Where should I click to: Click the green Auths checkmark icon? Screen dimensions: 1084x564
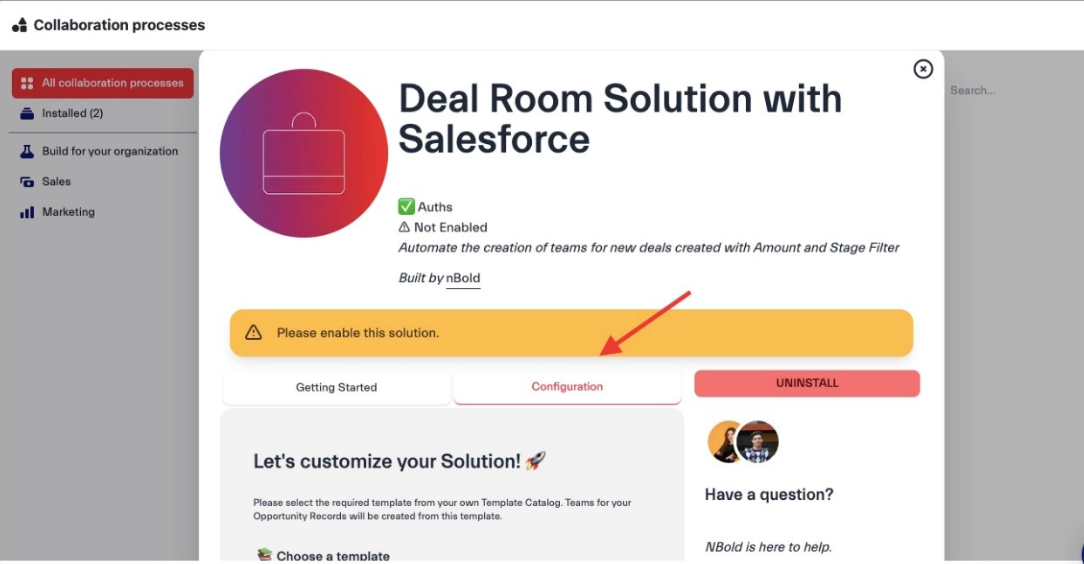[406, 207]
